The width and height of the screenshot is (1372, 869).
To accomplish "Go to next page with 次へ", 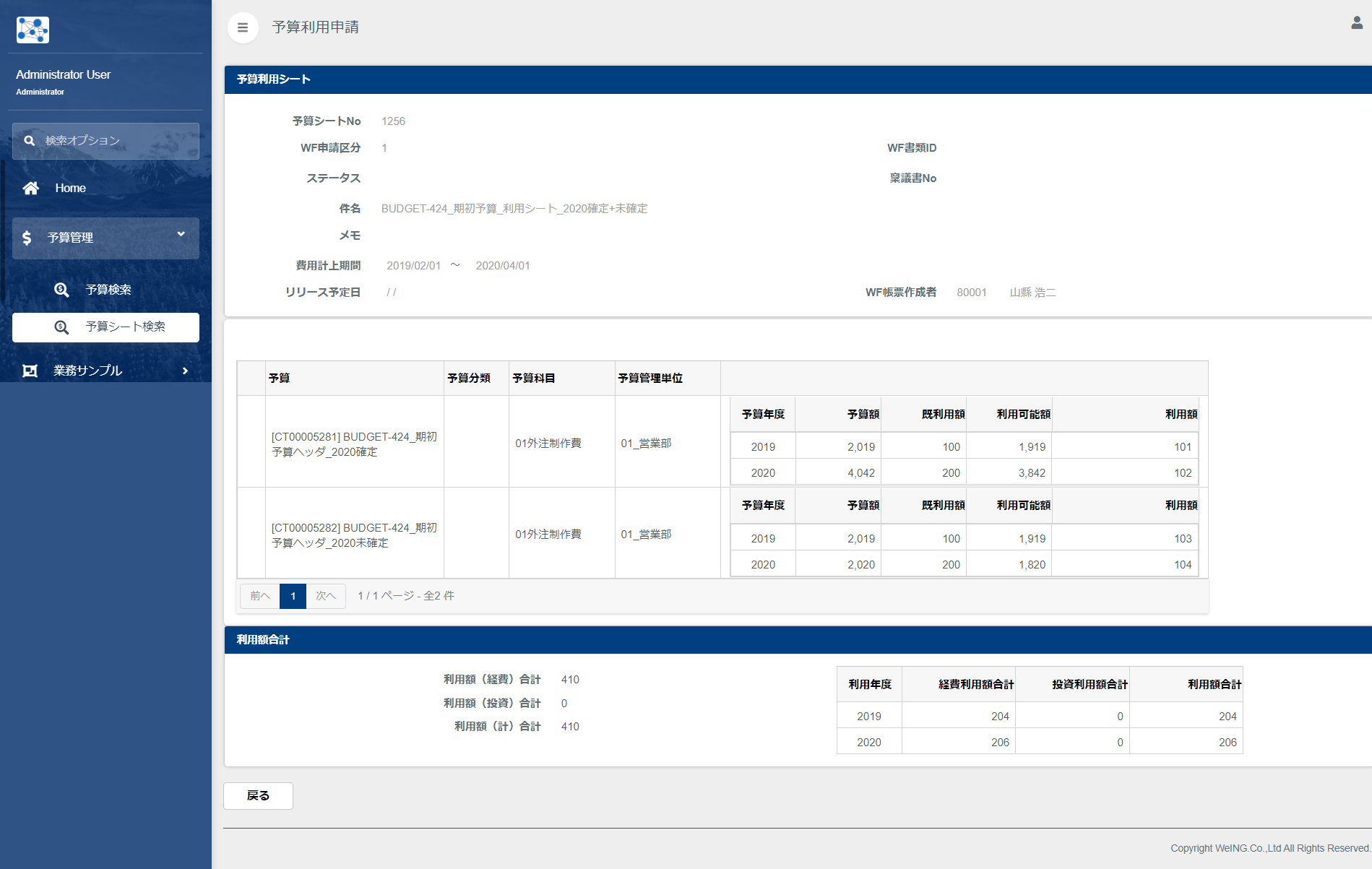I will pyautogui.click(x=326, y=596).
